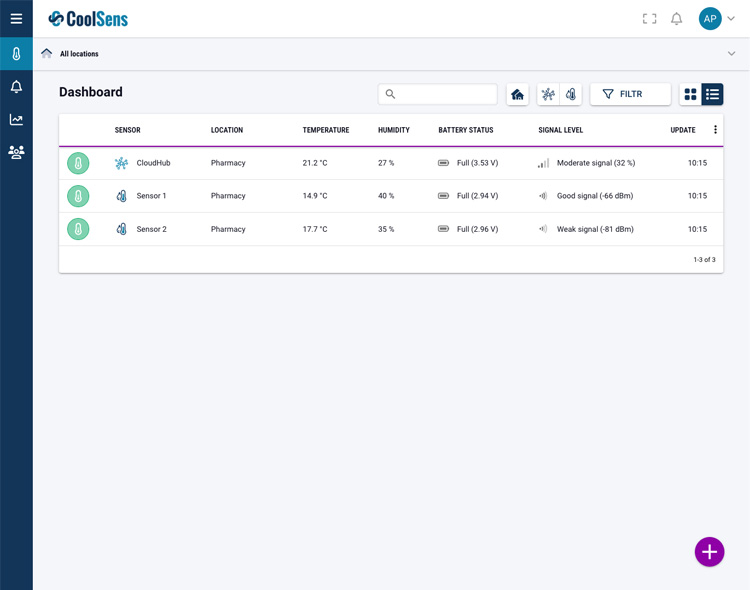The width and height of the screenshot is (750, 590).
Task: Open table column options three-dot menu
Action: tap(715, 130)
